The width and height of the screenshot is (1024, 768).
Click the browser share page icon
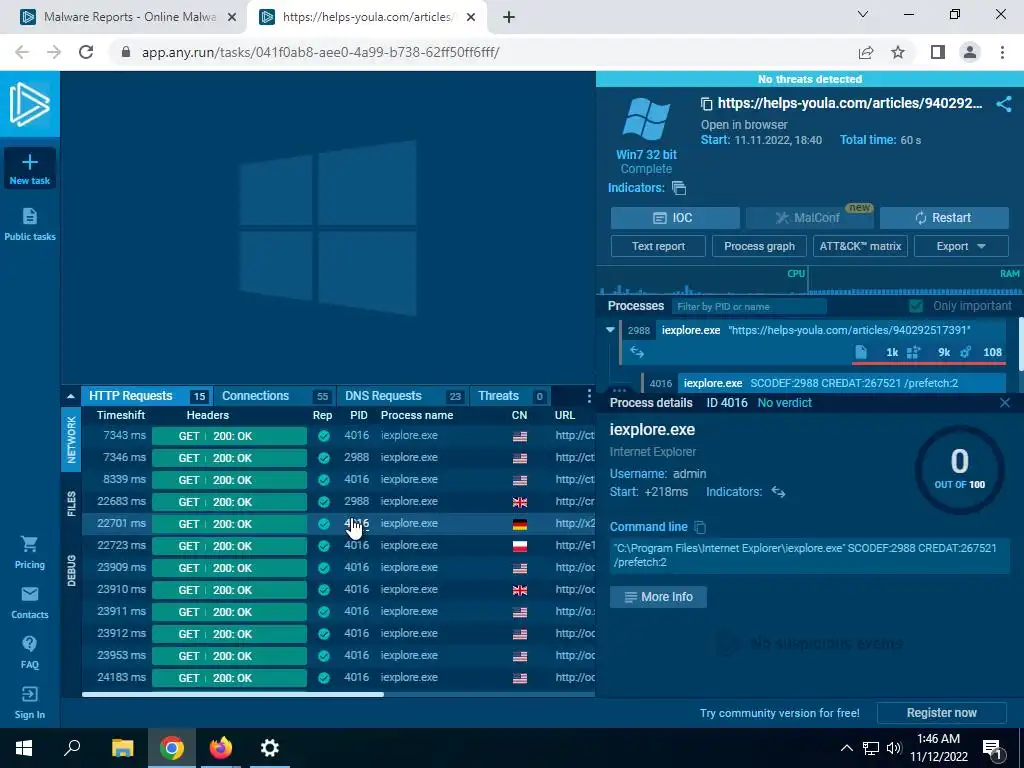tap(866, 52)
